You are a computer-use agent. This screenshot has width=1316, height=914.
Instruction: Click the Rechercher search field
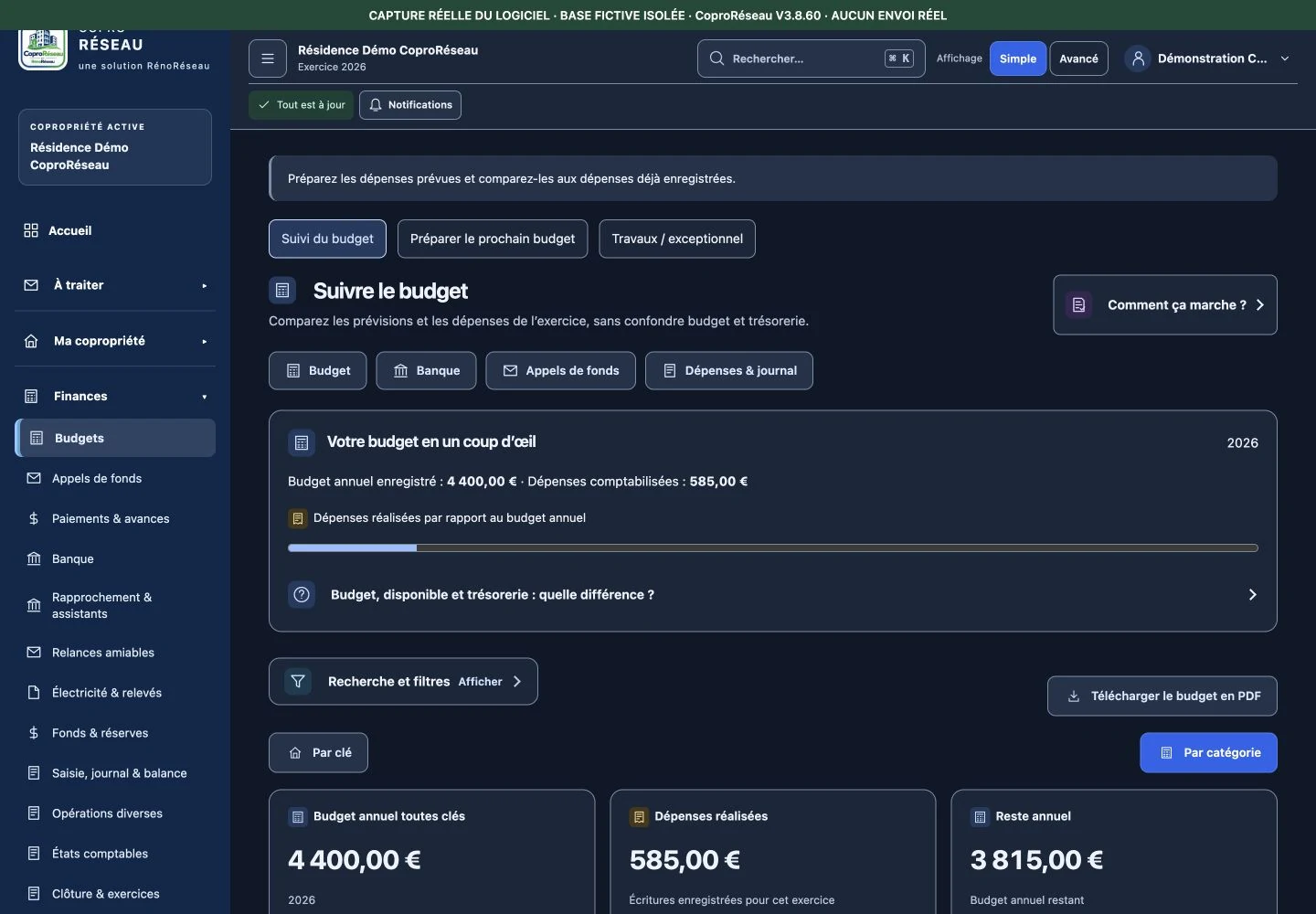[812, 58]
